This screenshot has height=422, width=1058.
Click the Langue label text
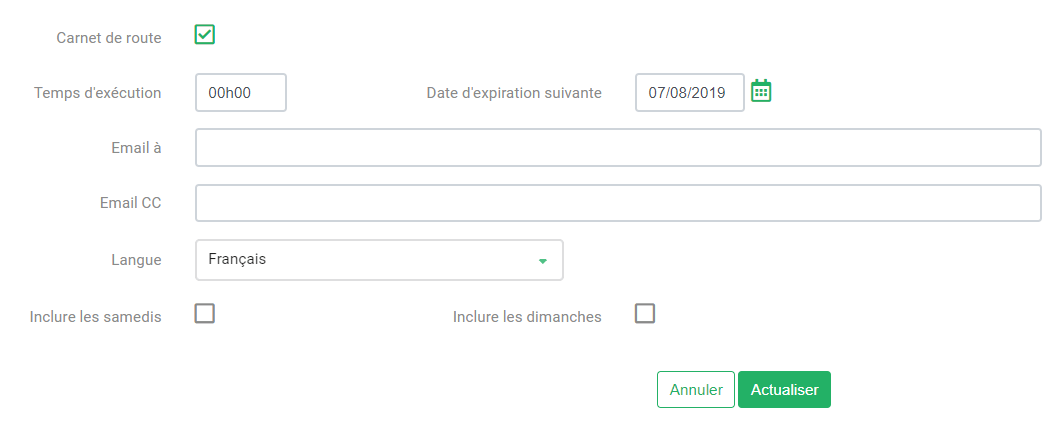point(136,261)
